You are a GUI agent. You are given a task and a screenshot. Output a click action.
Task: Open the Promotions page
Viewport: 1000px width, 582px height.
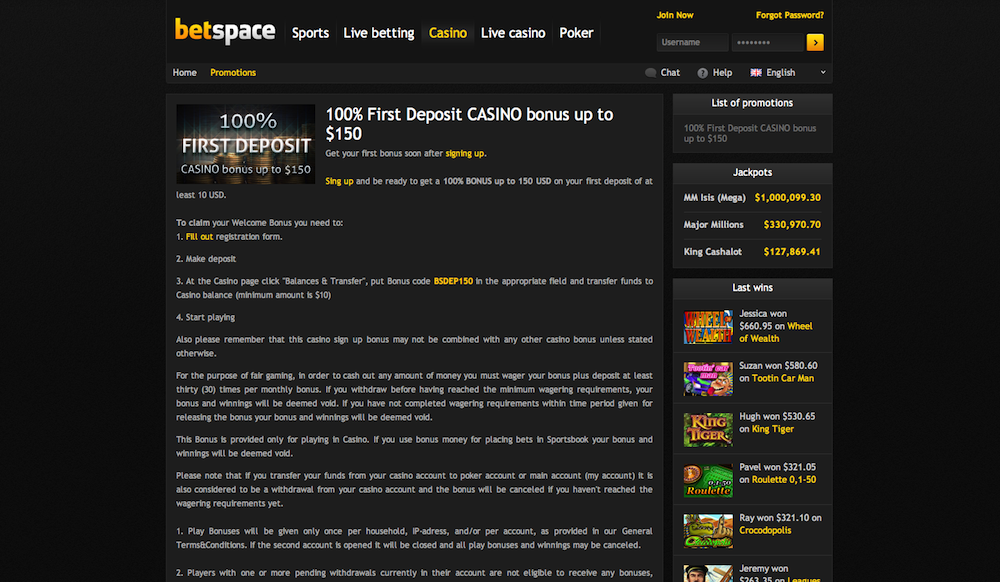233,72
